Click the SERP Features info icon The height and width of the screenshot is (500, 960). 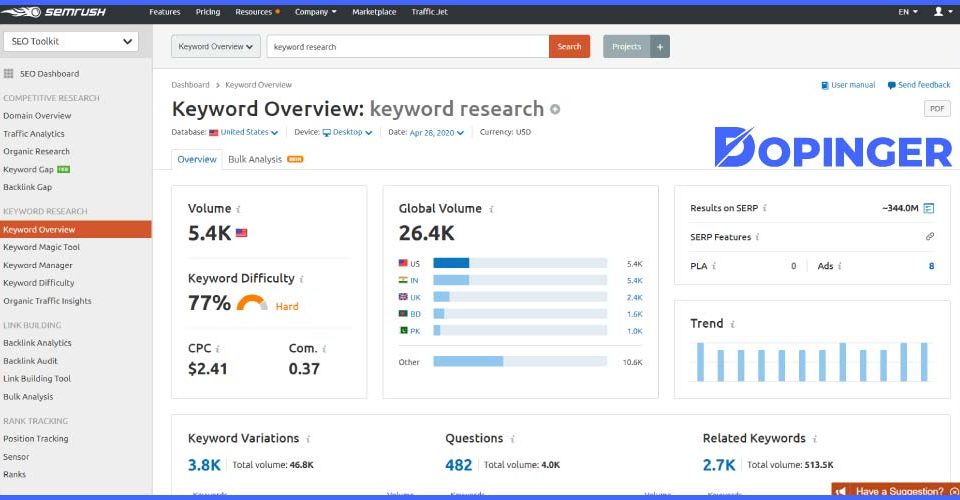coord(757,237)
